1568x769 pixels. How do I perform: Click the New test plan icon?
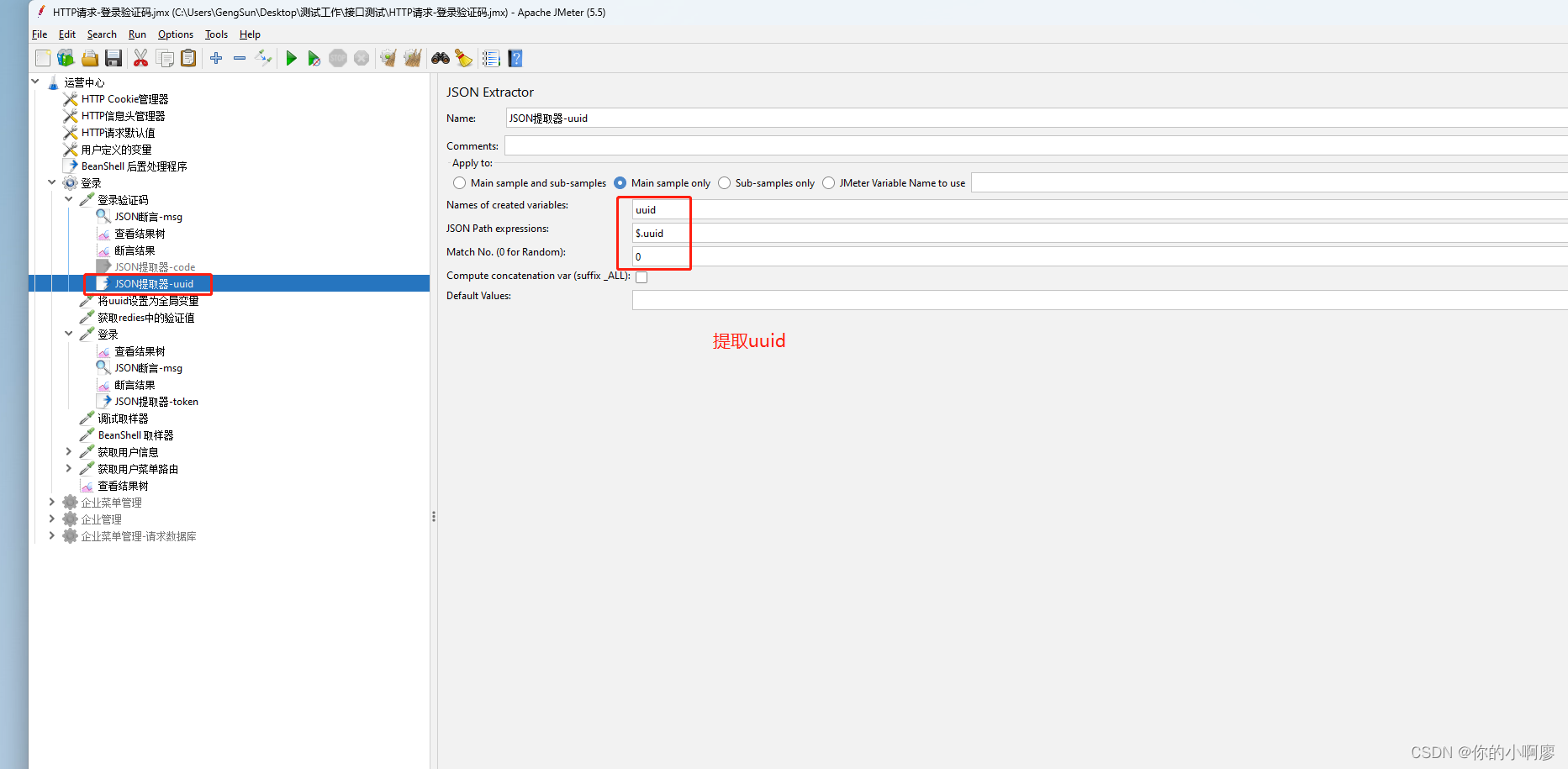[43, 58]
